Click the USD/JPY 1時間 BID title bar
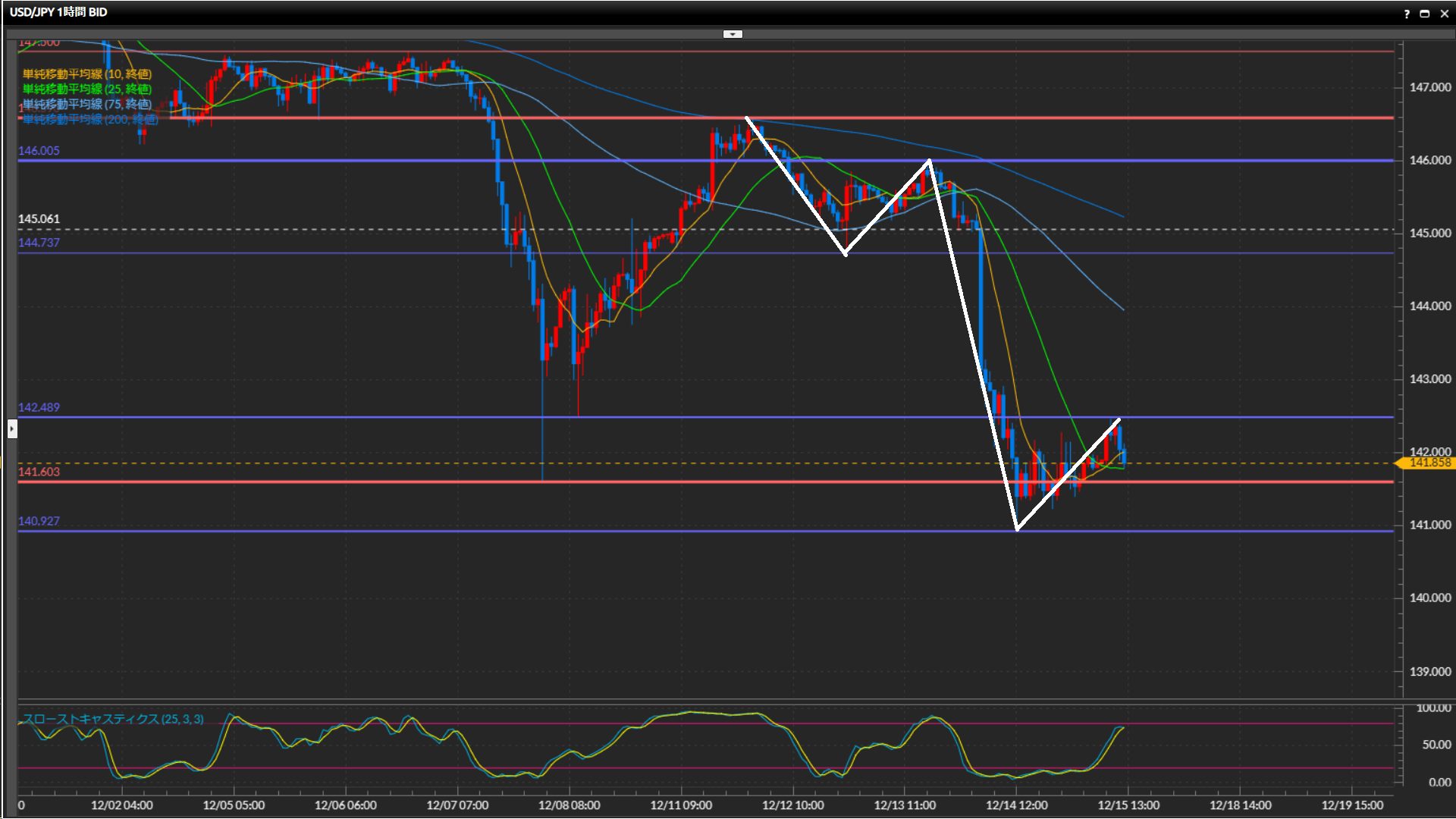The width and height of the screenshot is (1456, 819). coord(59,12)
